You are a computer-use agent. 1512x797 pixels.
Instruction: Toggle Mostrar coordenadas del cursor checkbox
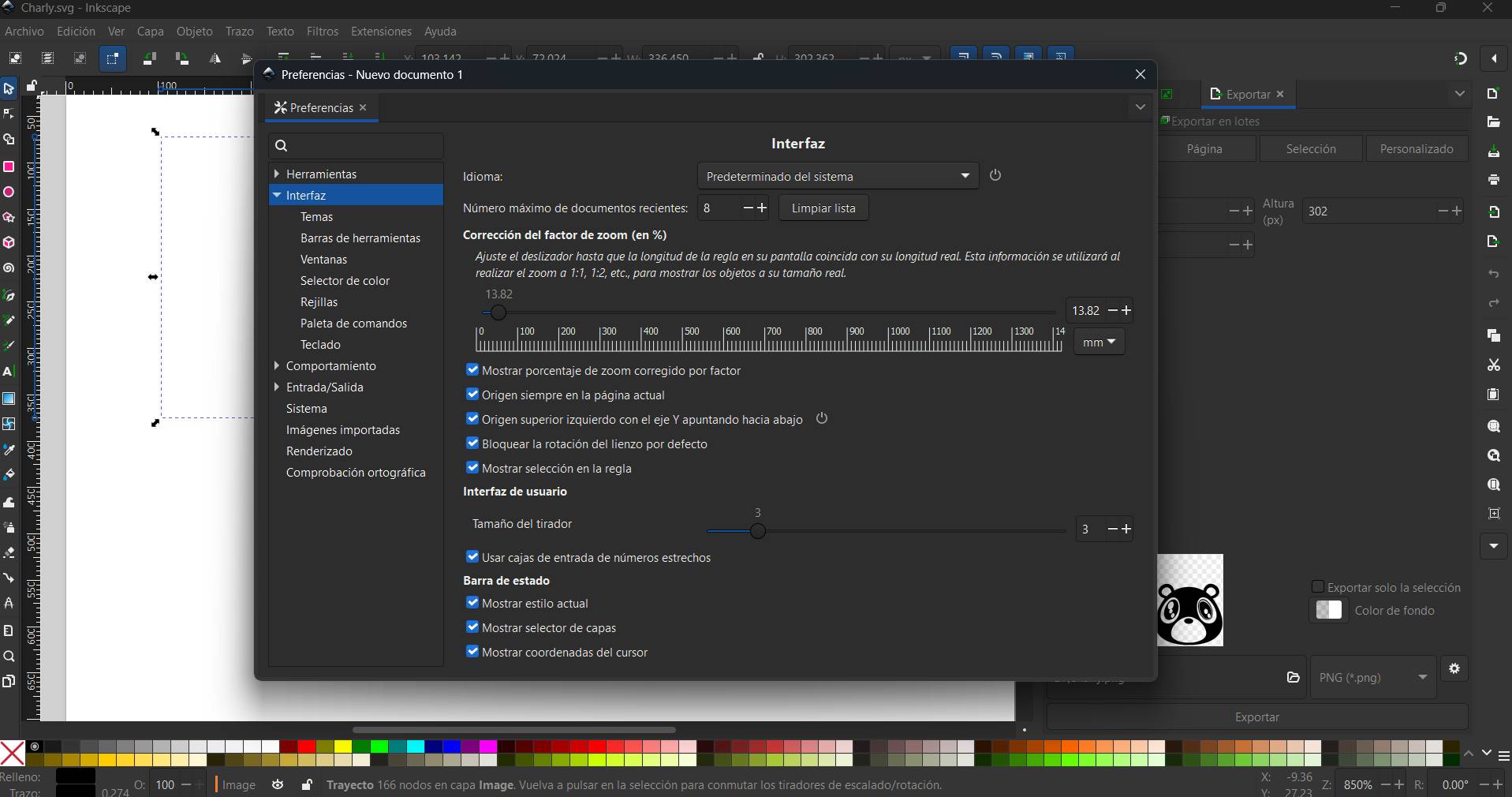tap(472, 651)
